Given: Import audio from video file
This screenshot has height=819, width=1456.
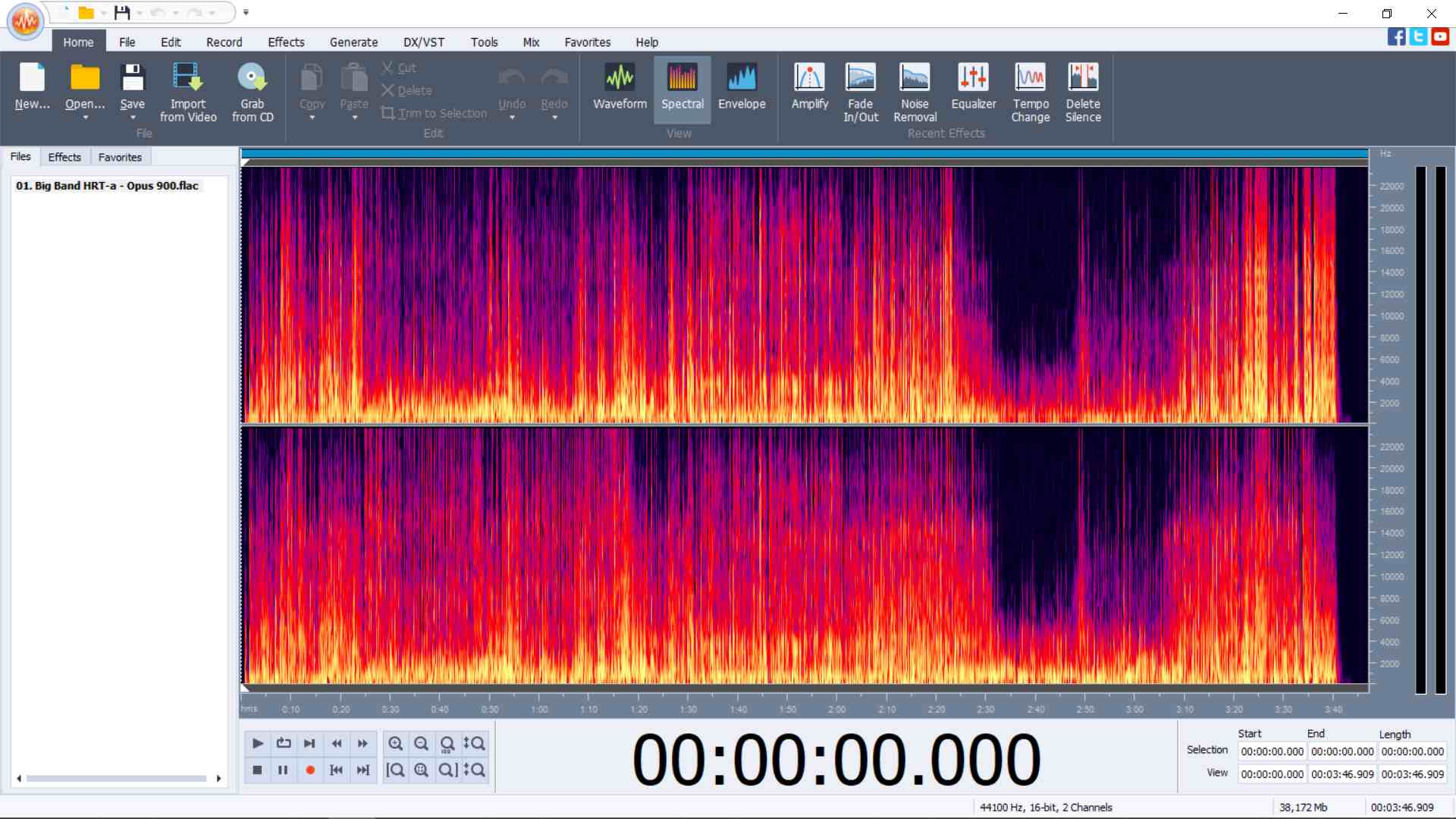Looking at the screenshot, I should [187, 89].
